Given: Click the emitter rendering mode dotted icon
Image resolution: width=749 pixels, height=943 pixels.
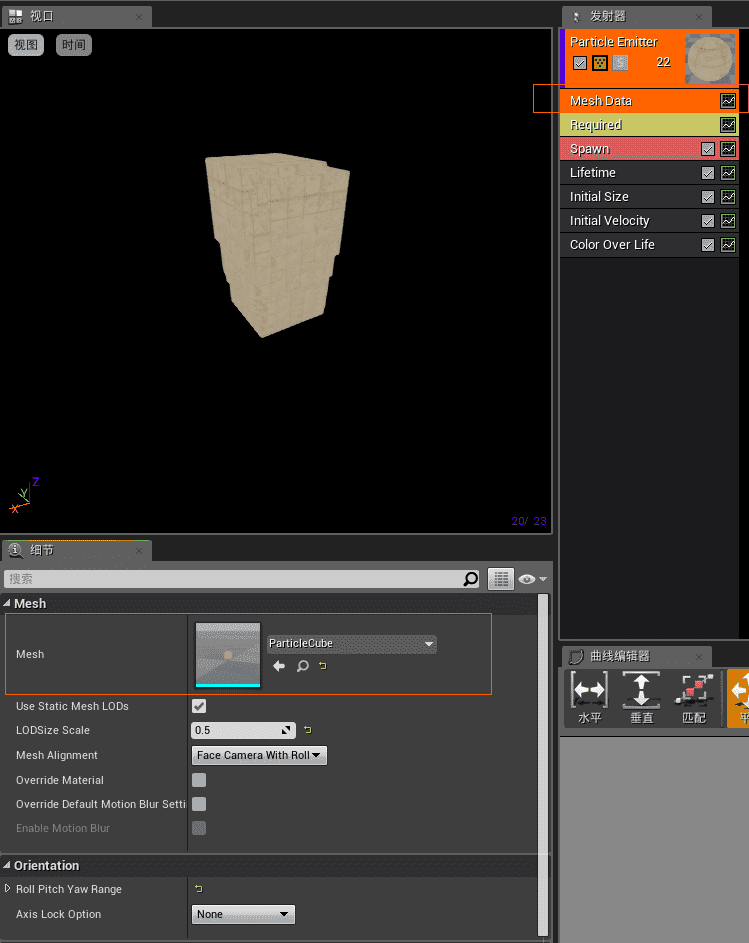Looking at the screenshot, I should (600, 63).
